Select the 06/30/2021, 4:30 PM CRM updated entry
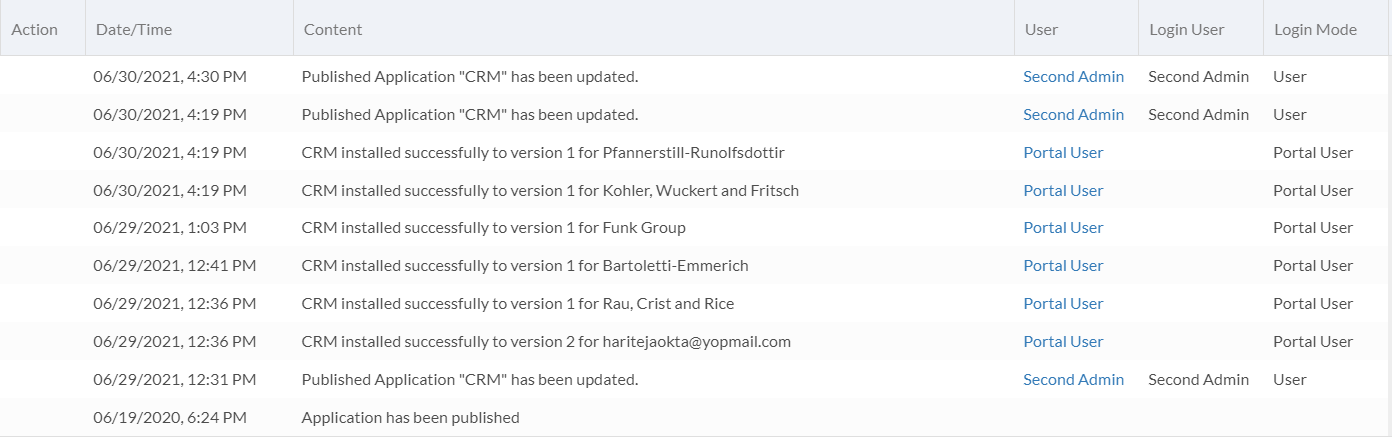The height and width of the screenshot is (445, 1392). coord(696,76)
